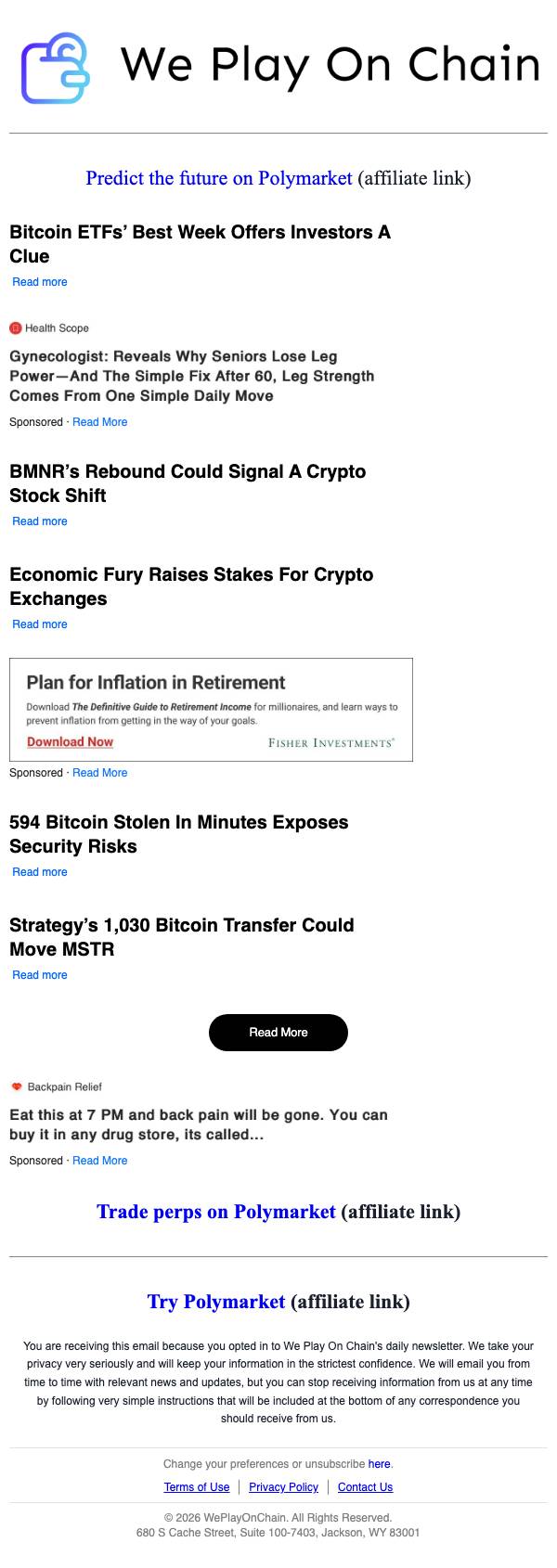Click the black Read More button
The image size is (557, 1568).
(x=278, y=1033)
